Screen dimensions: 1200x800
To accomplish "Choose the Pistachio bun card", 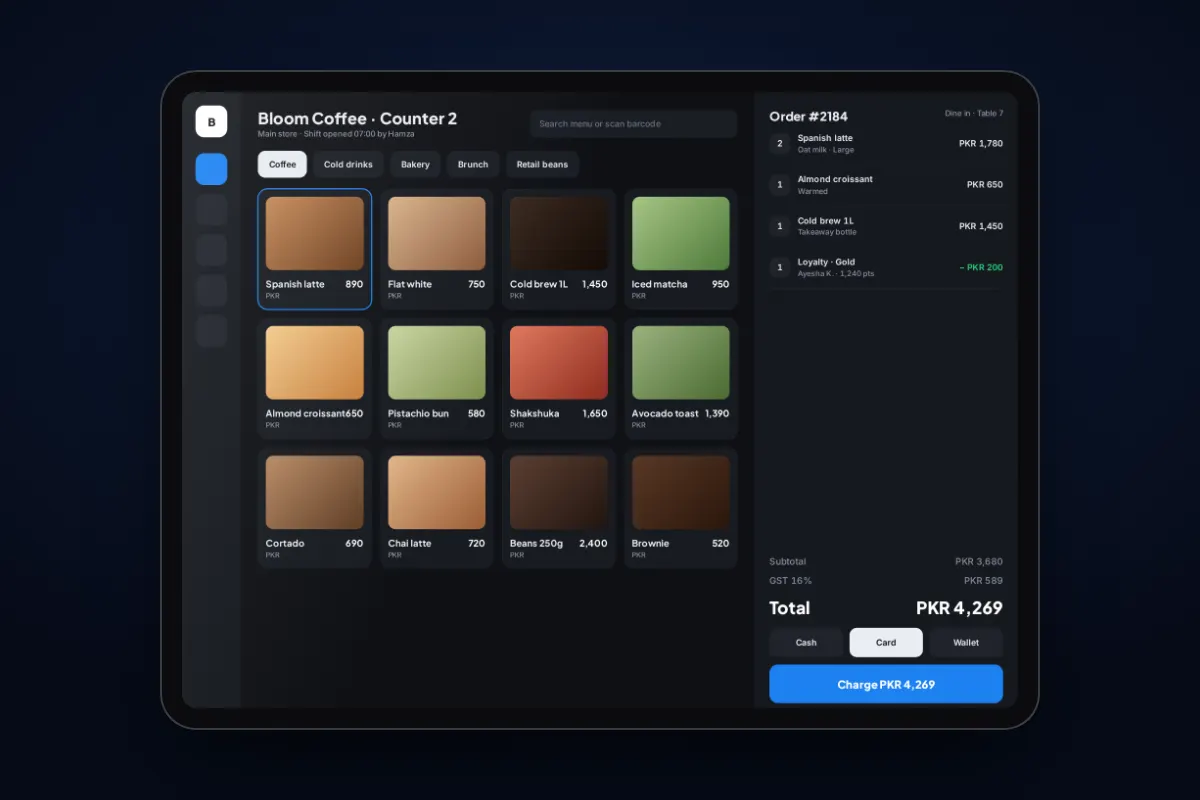I will point(437,379).
